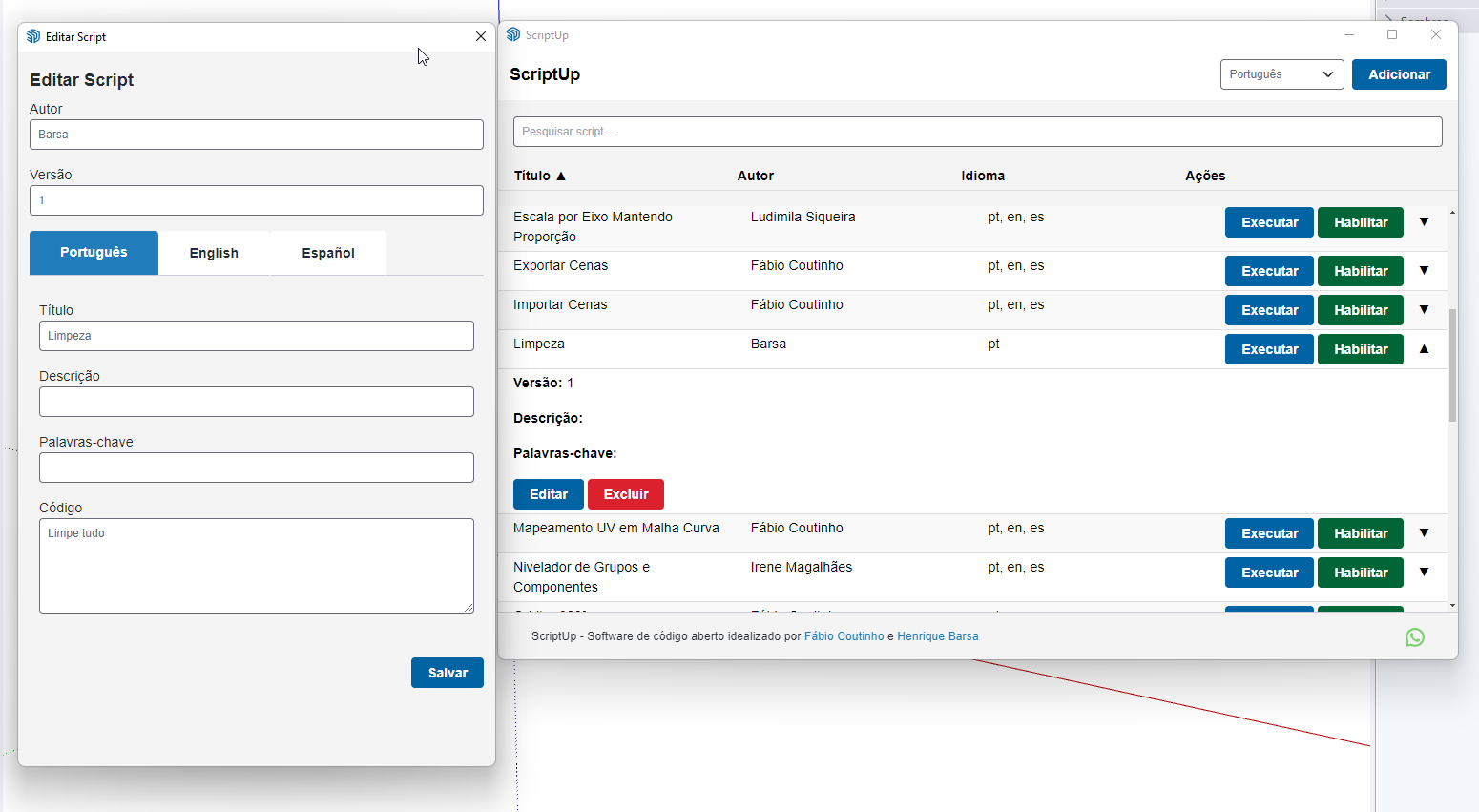Click author name Ludimila Siqueira
Image resolution: width=1479 pixels, height=812 pixels.
point(803,217)
